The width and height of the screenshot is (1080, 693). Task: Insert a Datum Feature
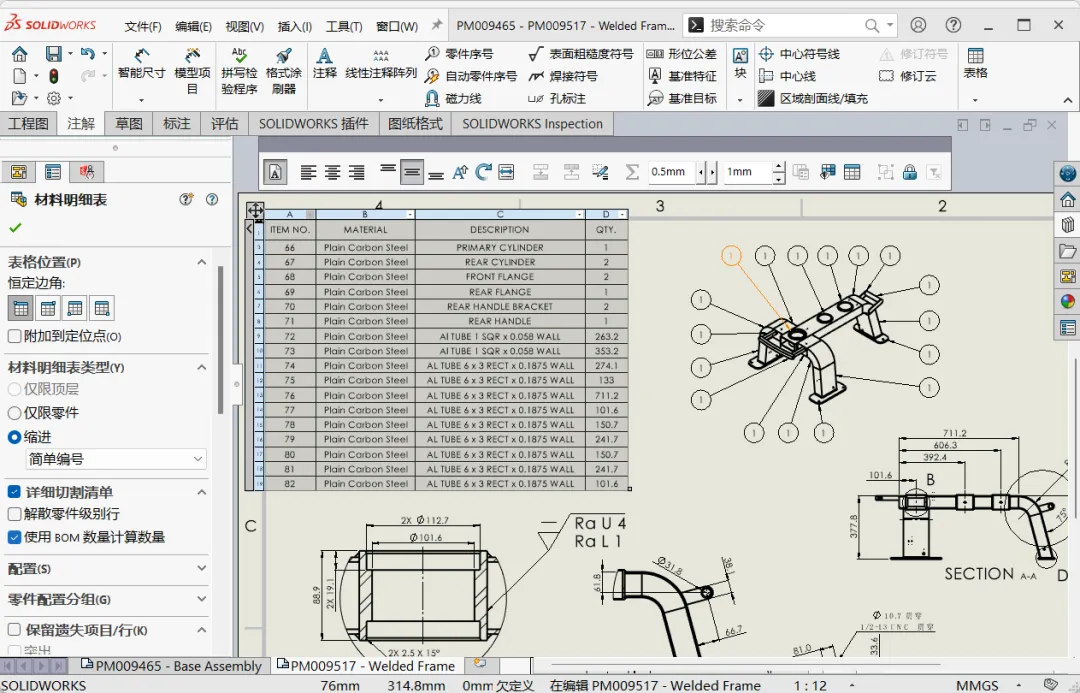click(x=682, y=76)
